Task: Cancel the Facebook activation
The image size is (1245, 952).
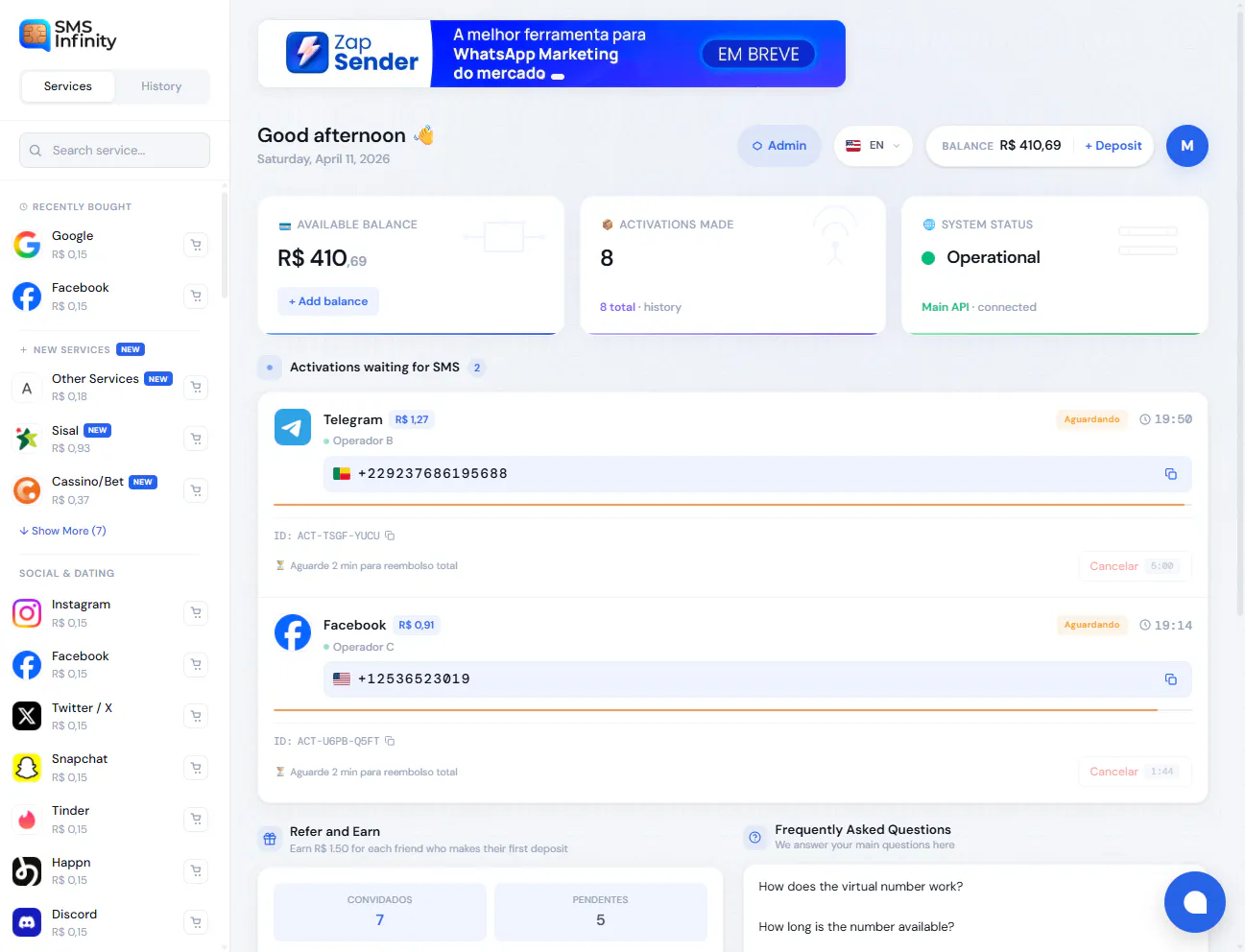Action: [1135, 772]
